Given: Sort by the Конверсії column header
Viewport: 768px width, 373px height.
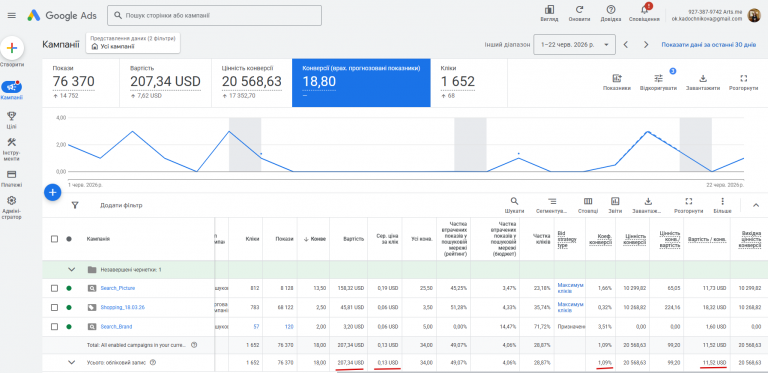Looking at the screenshot, I should (315, 239).
